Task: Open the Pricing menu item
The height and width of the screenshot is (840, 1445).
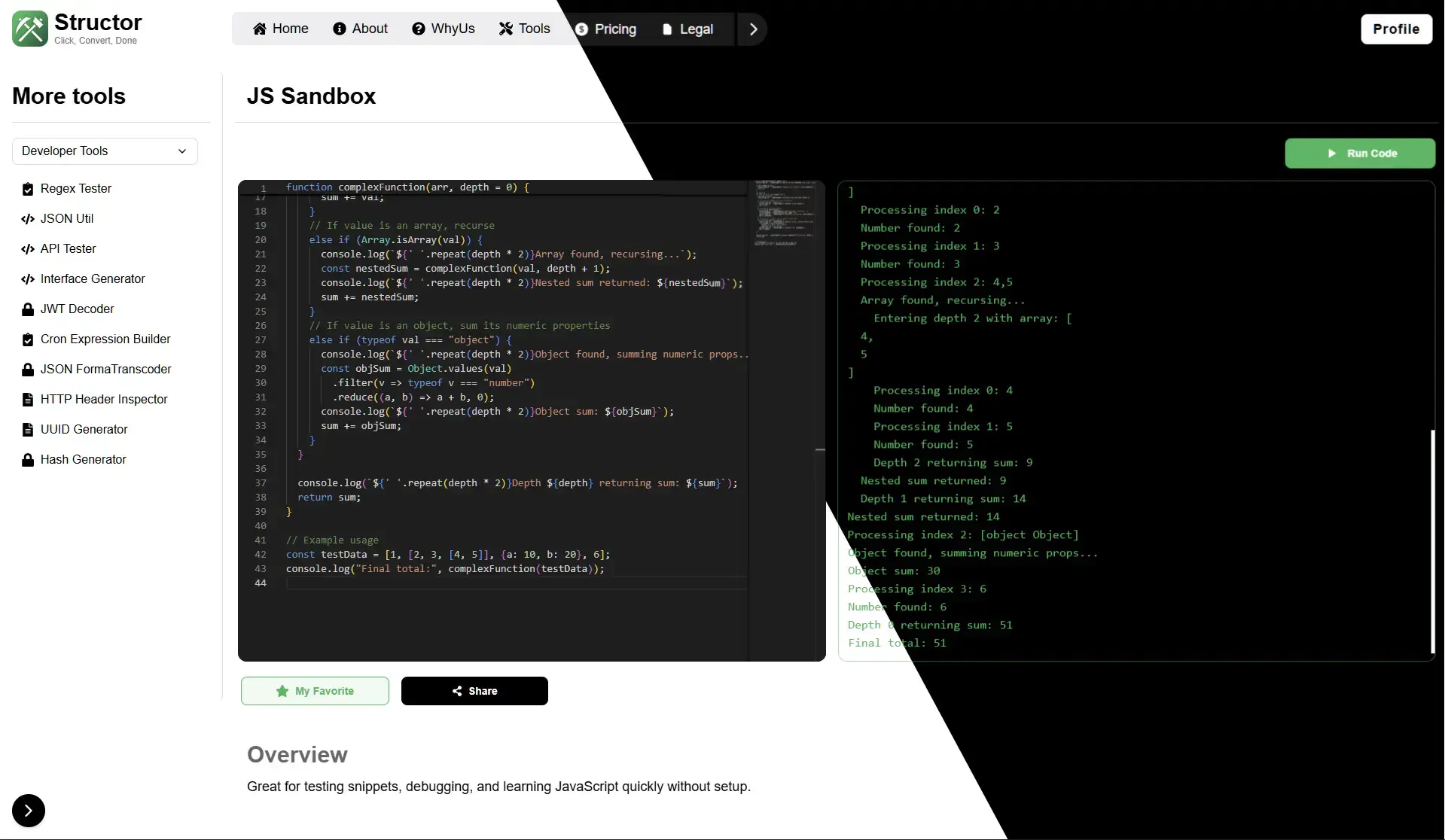Action: [x=605, y=29]
